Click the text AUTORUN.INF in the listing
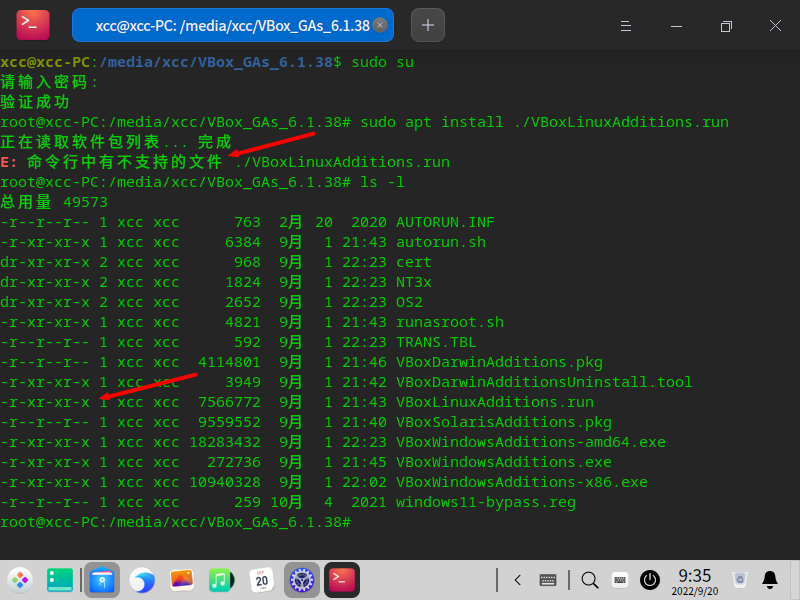Viewport: 800px width, 600px height. [445, 222]
